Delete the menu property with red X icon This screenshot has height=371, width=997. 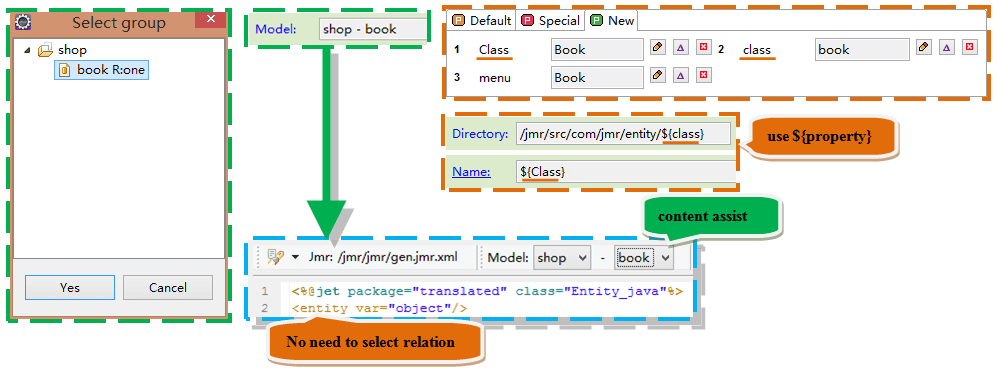[703, 76]
